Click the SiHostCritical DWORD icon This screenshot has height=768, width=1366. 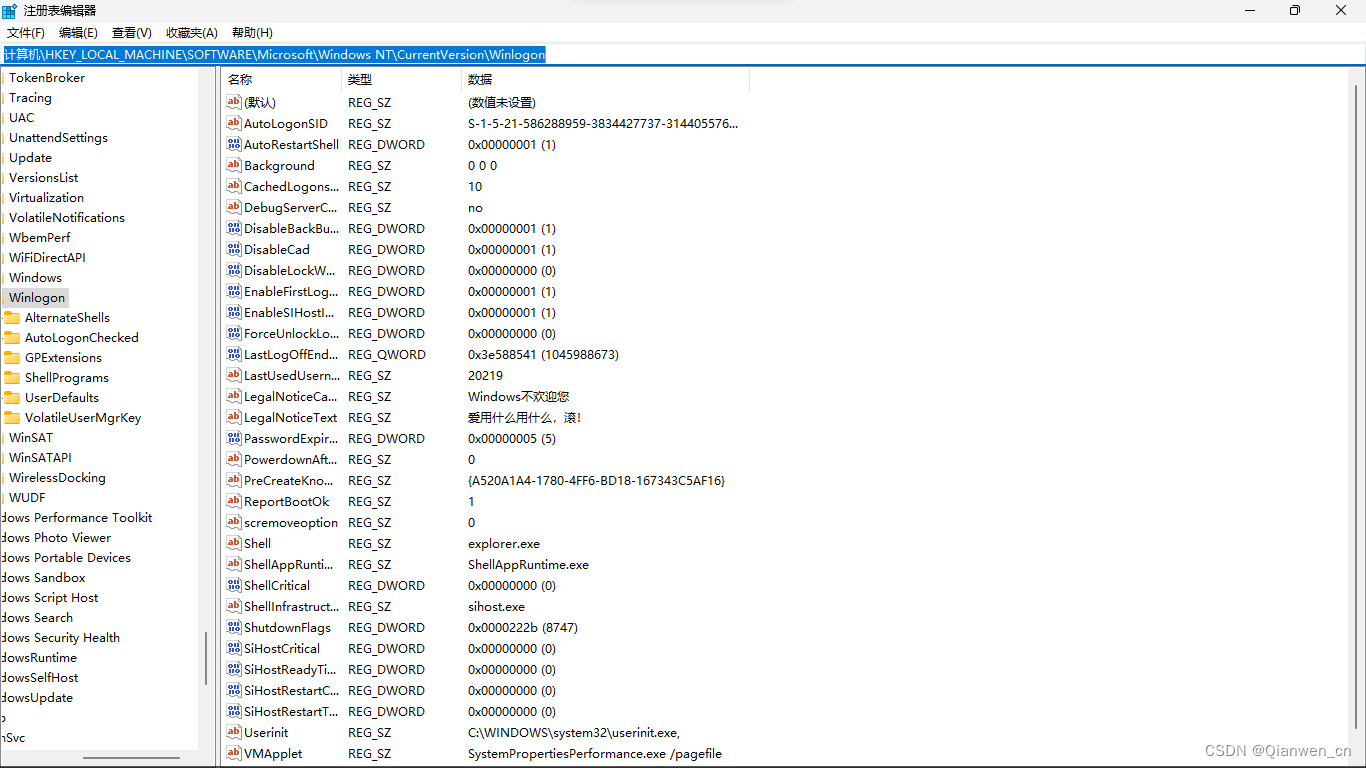tap(234, 649)
